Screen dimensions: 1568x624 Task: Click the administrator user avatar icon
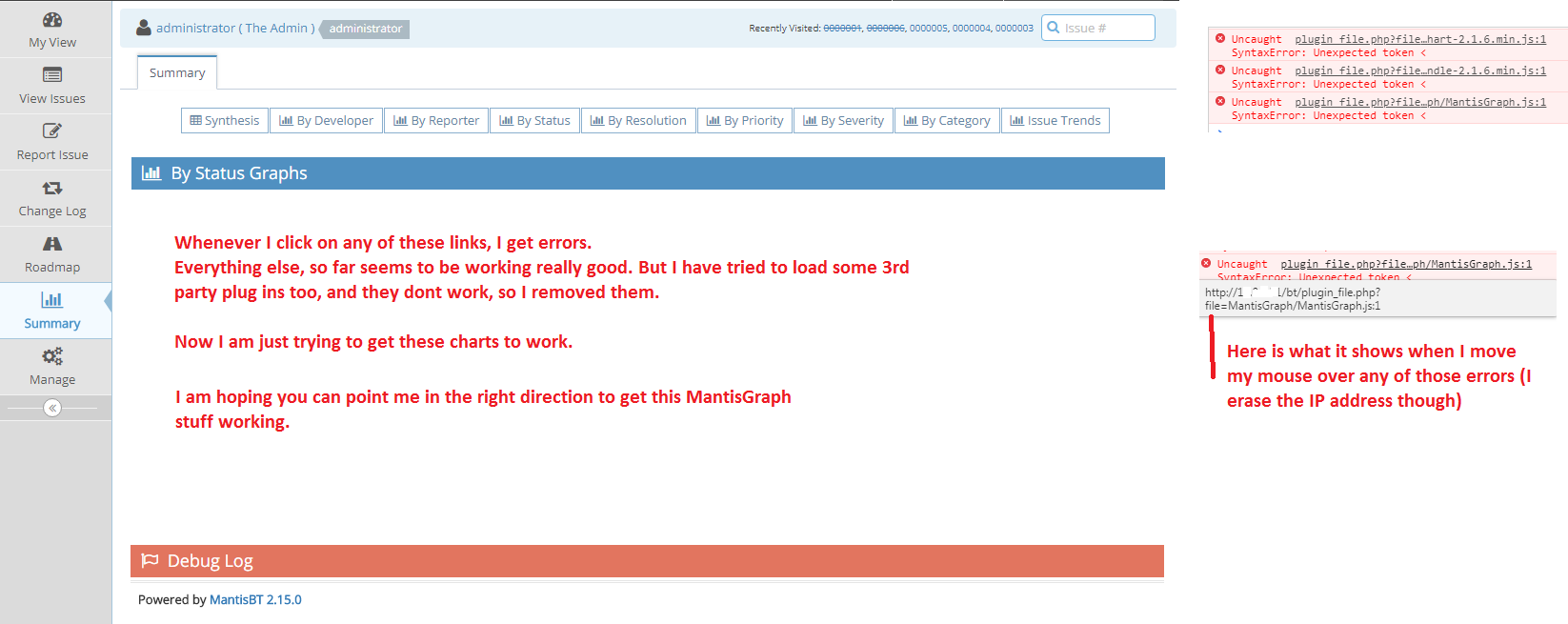pos(144,28)
